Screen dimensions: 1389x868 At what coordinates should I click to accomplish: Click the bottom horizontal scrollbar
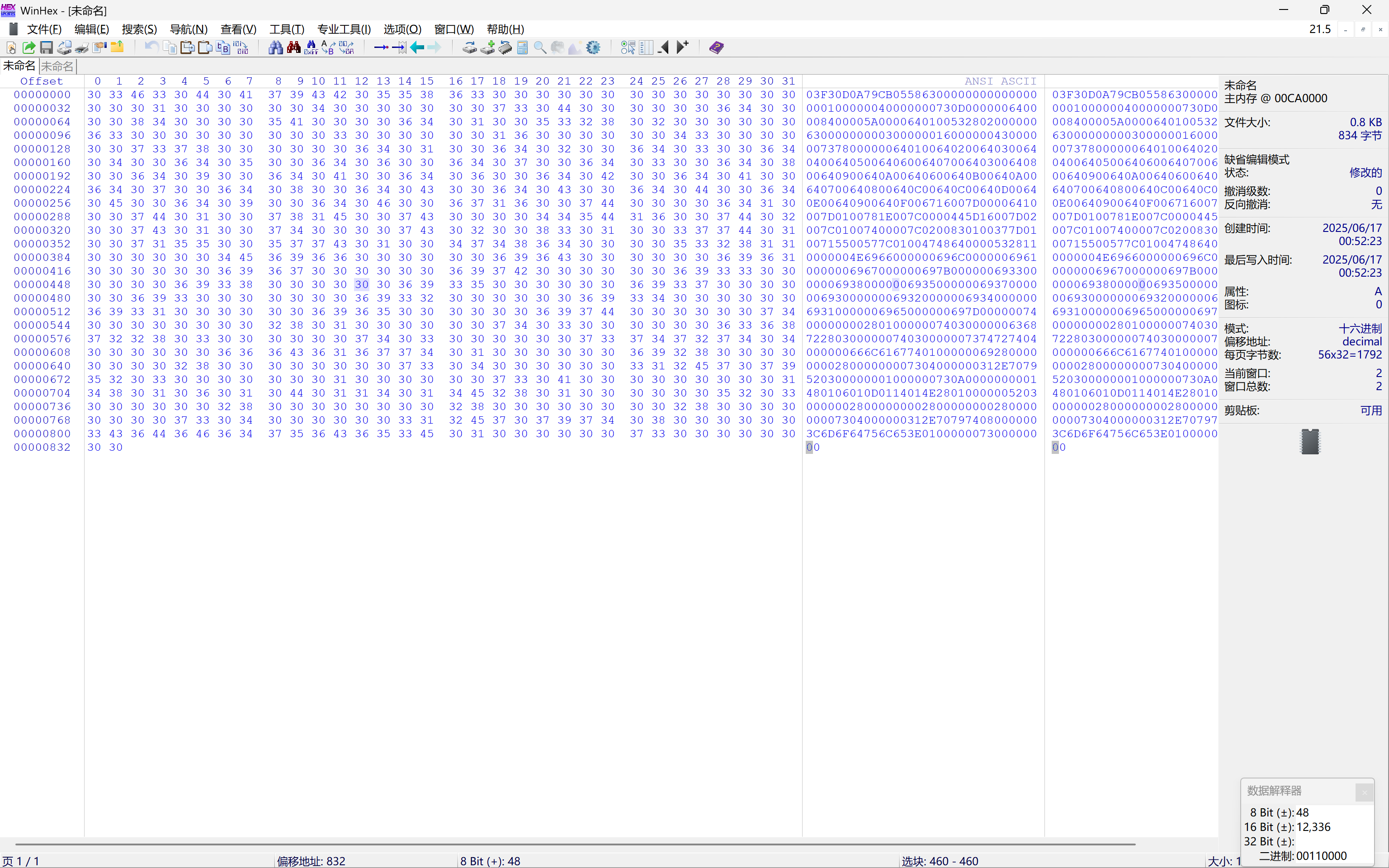click(574, 844)
